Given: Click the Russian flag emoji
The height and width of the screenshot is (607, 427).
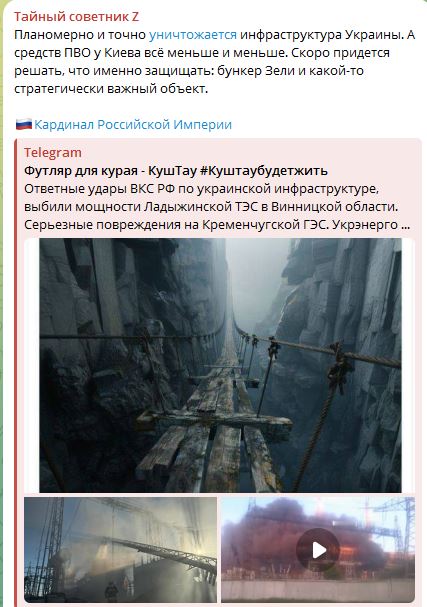Looking at the screenshot, I should (24, 124).
